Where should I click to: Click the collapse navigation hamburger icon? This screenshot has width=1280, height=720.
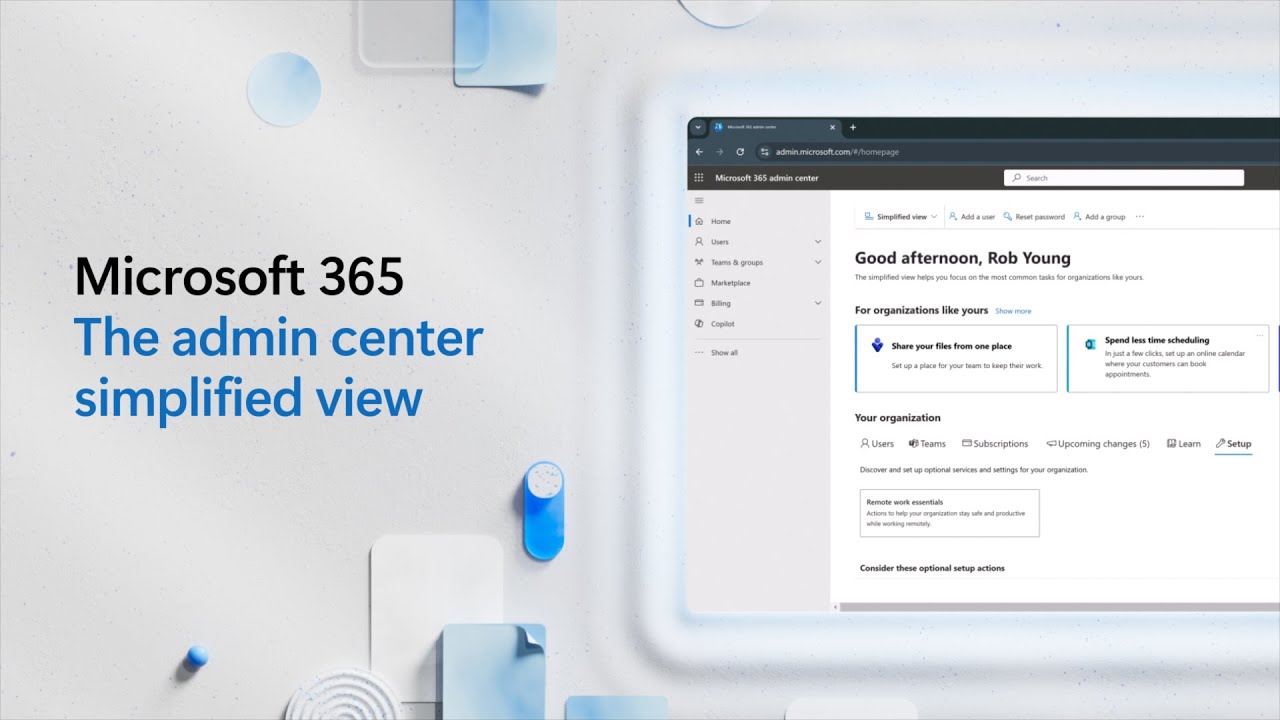699,201
